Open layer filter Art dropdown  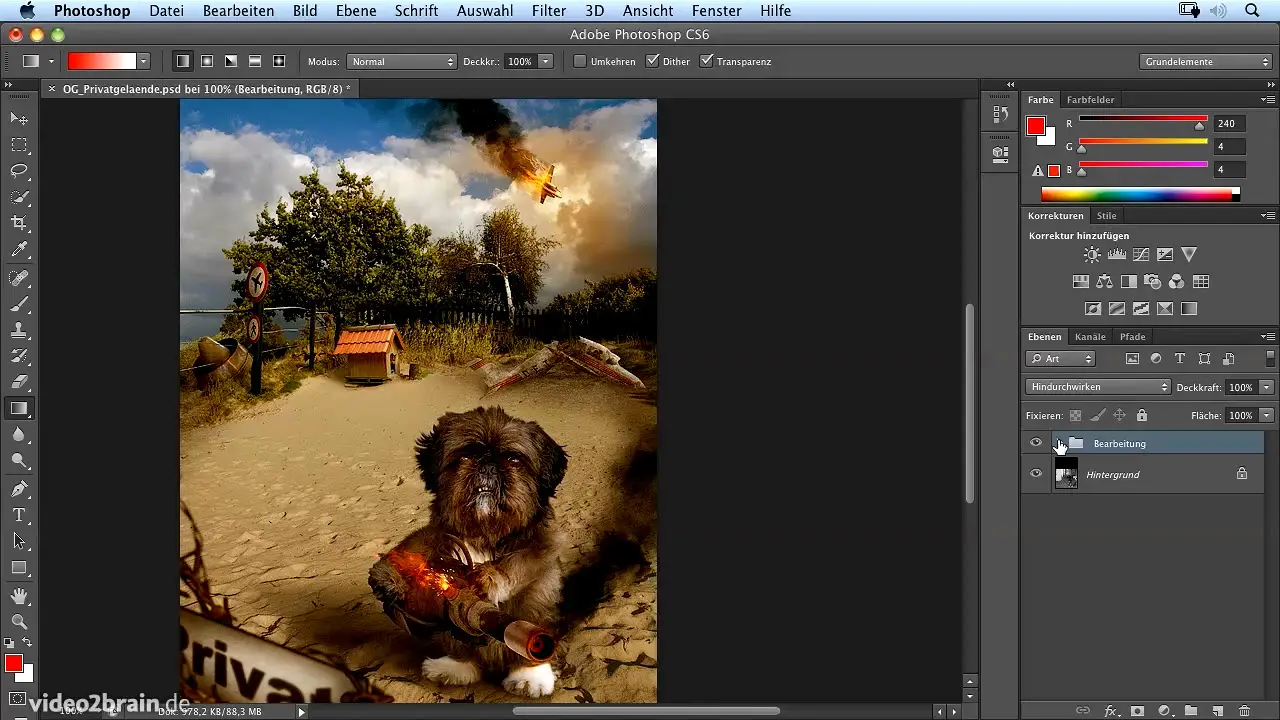1061,359
